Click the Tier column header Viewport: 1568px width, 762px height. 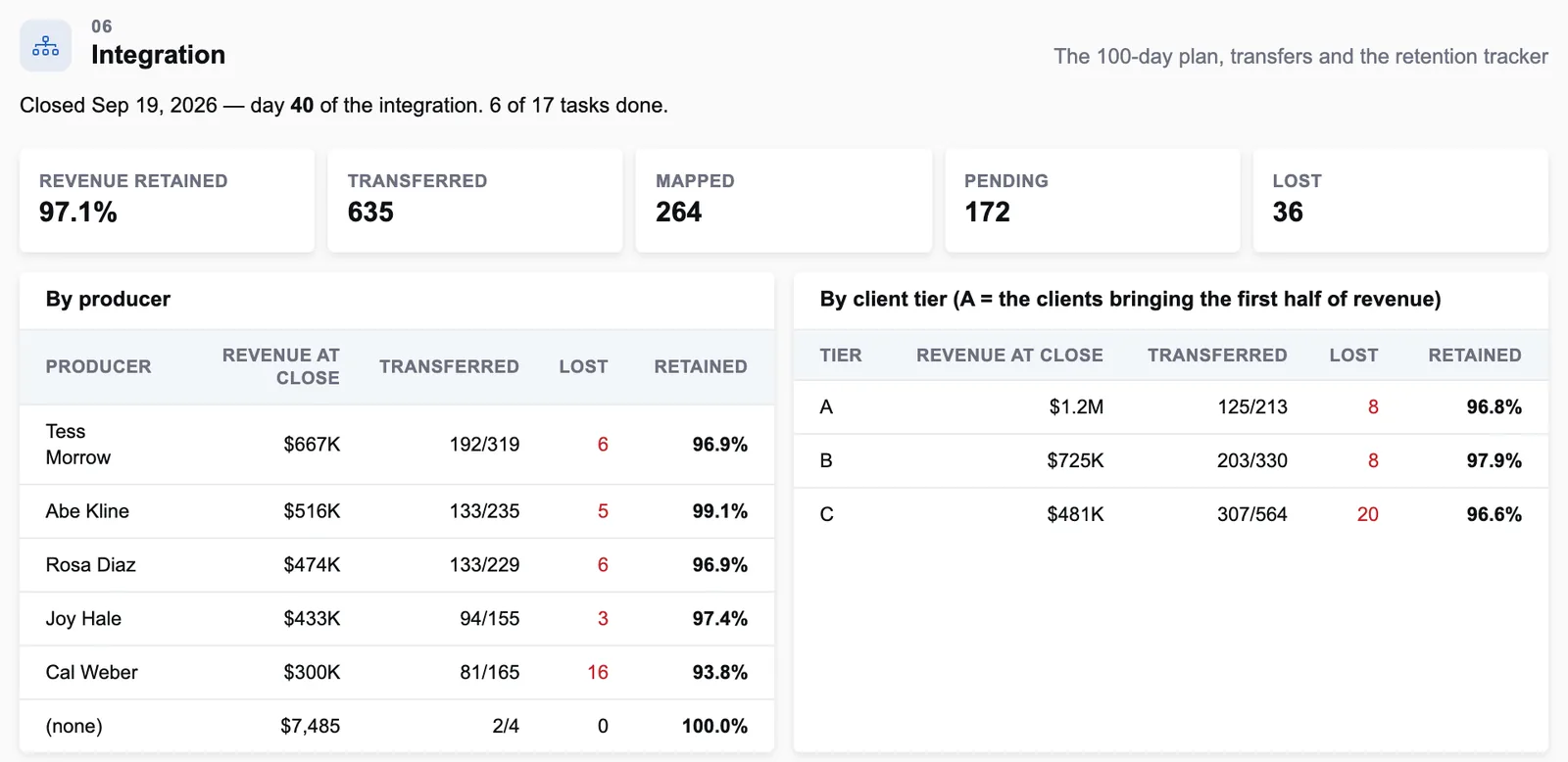841,356
